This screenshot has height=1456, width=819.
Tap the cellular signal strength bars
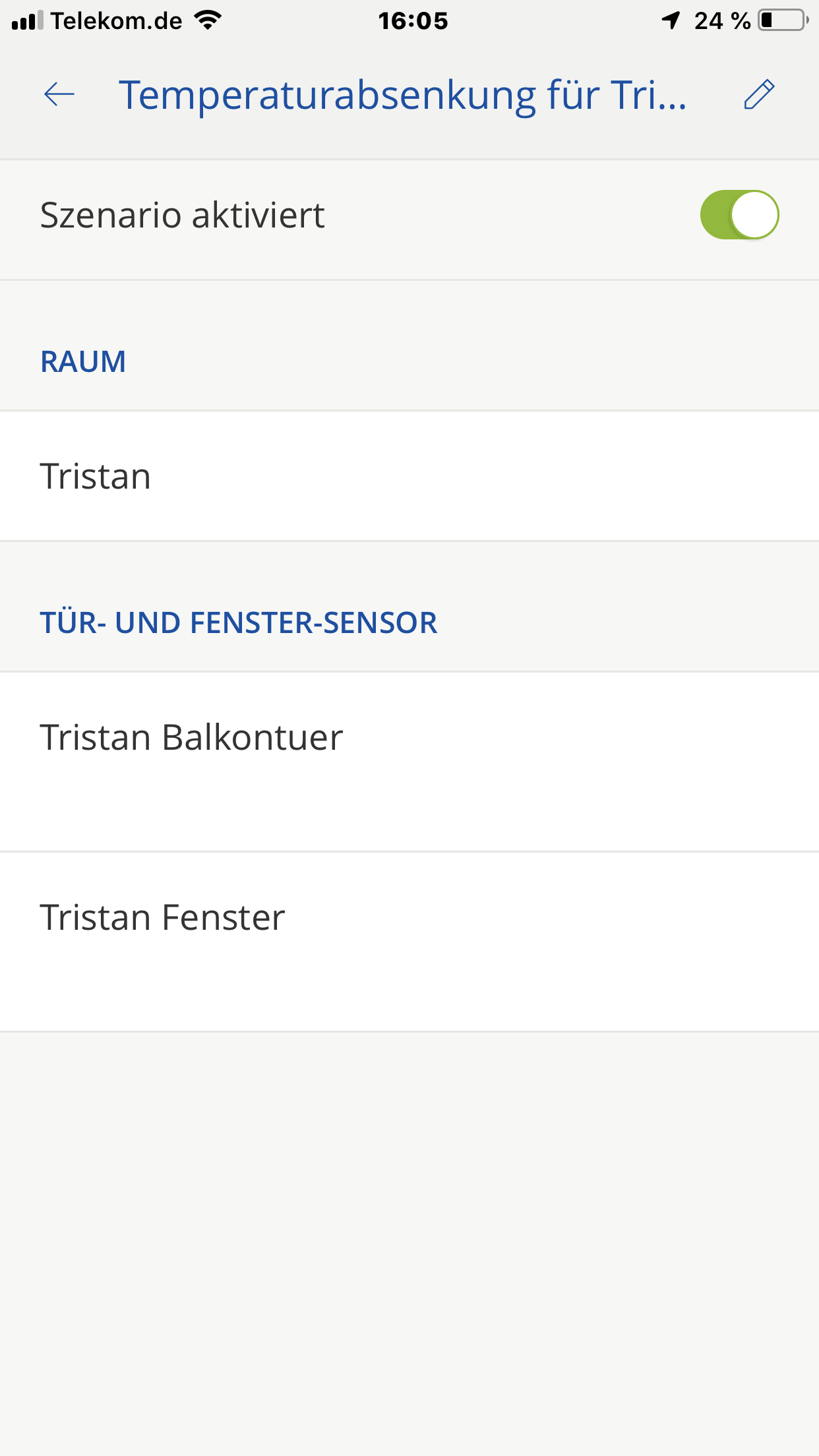(26, 21)
